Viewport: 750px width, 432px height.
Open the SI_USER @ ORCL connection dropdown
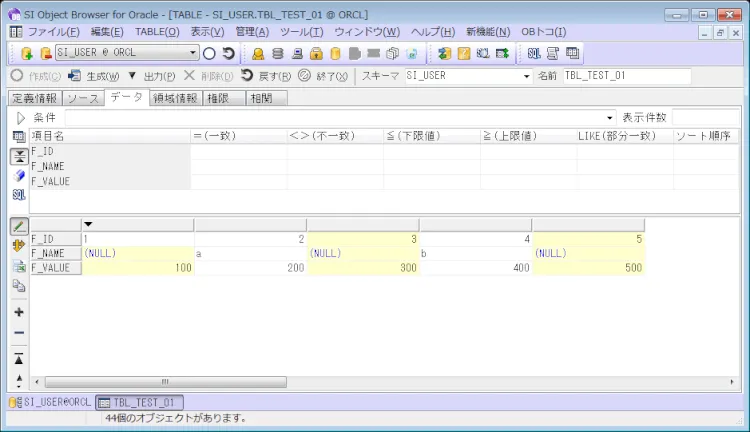tap(192, 52)
